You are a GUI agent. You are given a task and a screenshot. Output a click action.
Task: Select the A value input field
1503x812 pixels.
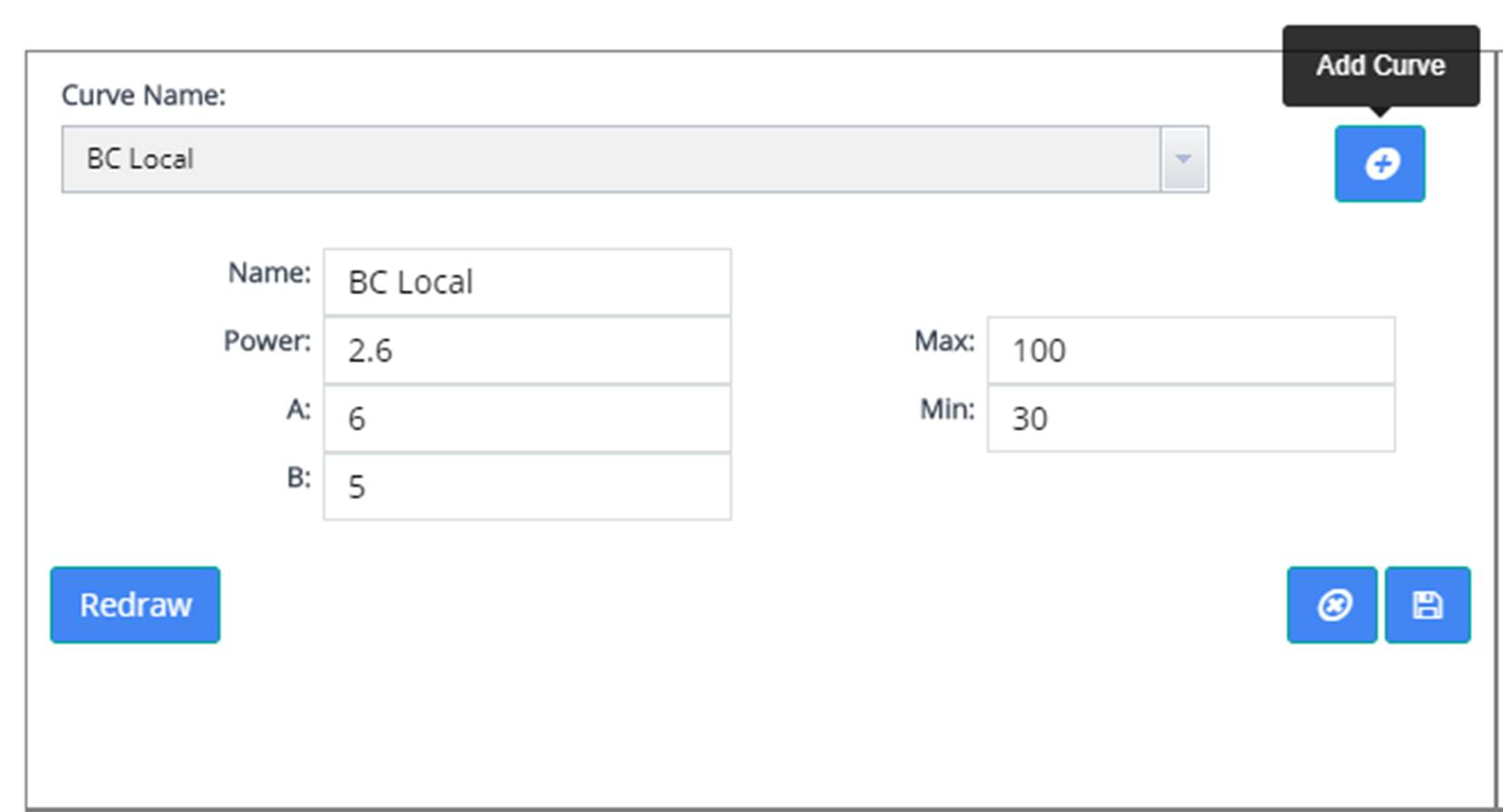click(x=526, y=418)
